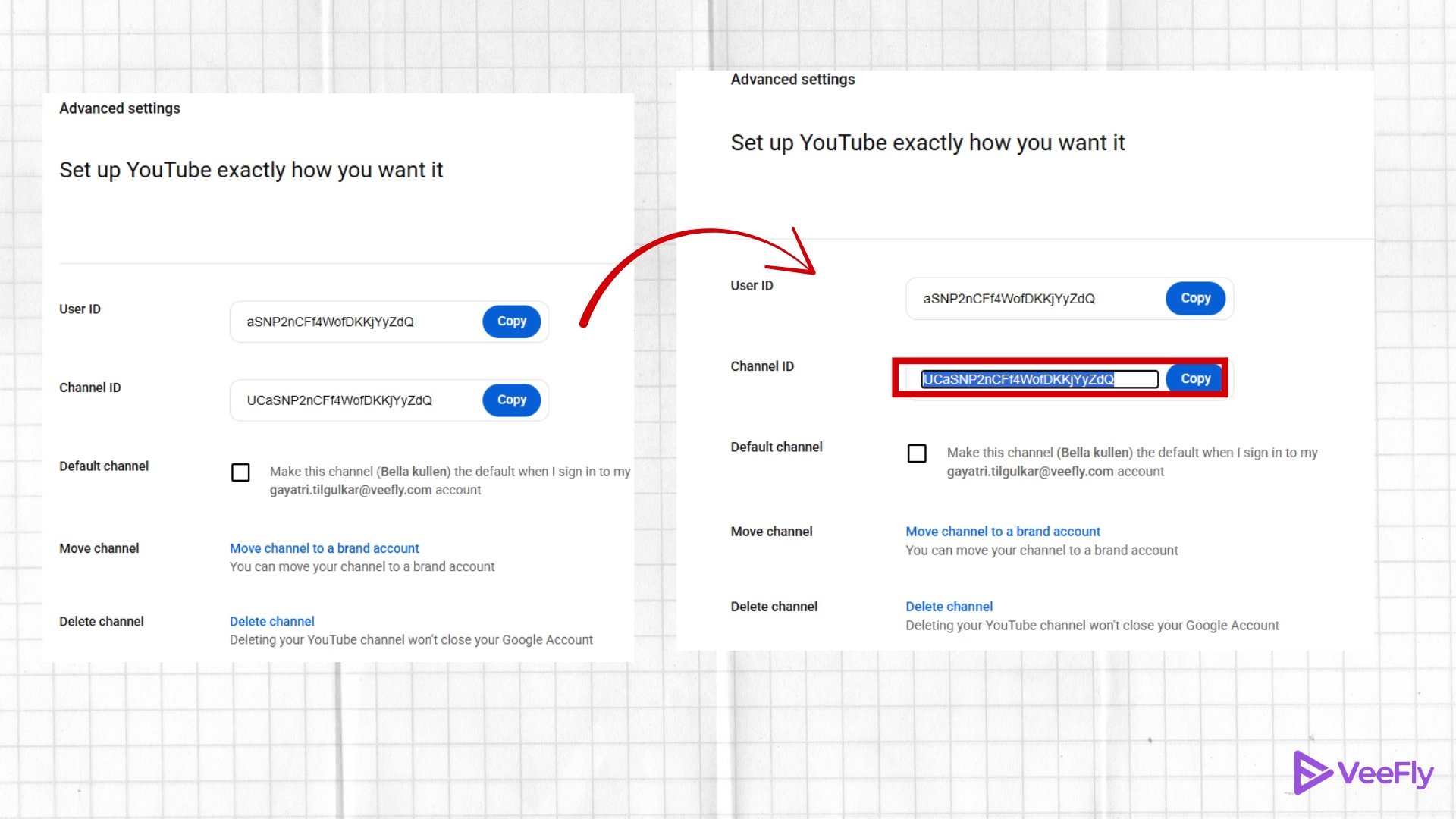The width and height of the screenshot is (1456, 819).
Task: Click the Set up YouTube heading
Action: [252, 170]
